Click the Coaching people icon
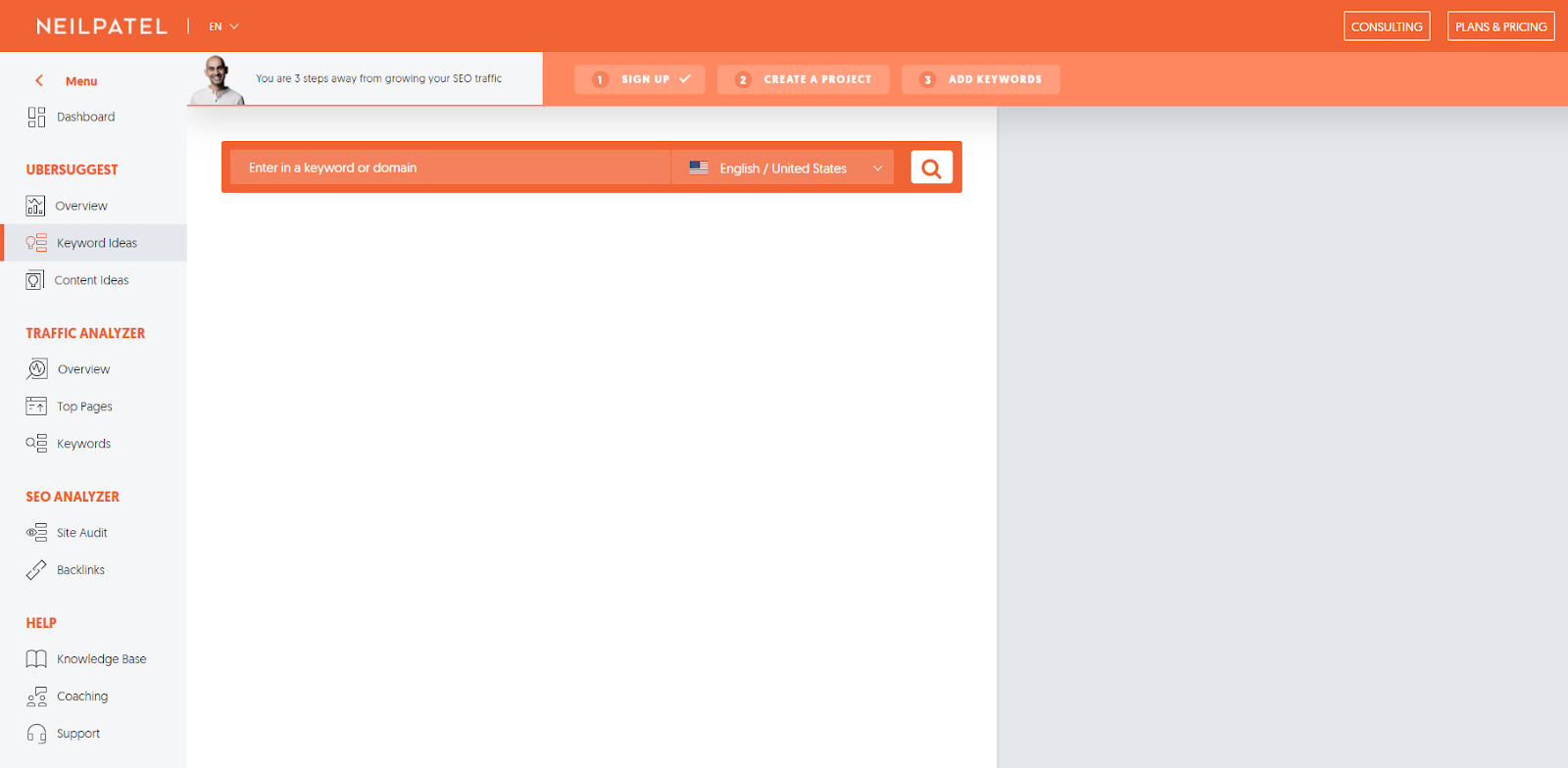This screenshot has width=1568, height=768. (x=36, y=696)
